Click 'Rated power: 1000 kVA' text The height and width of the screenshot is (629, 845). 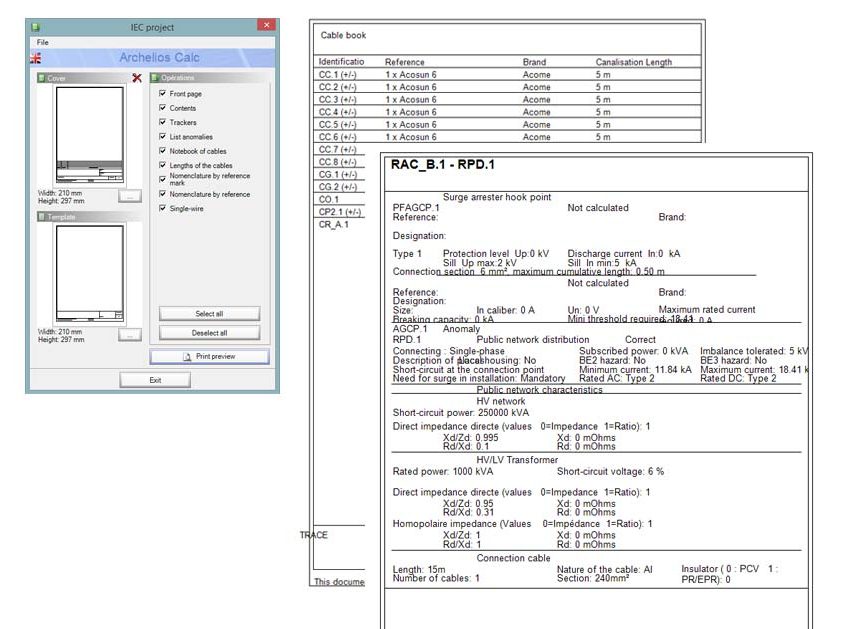pos(442,472)
